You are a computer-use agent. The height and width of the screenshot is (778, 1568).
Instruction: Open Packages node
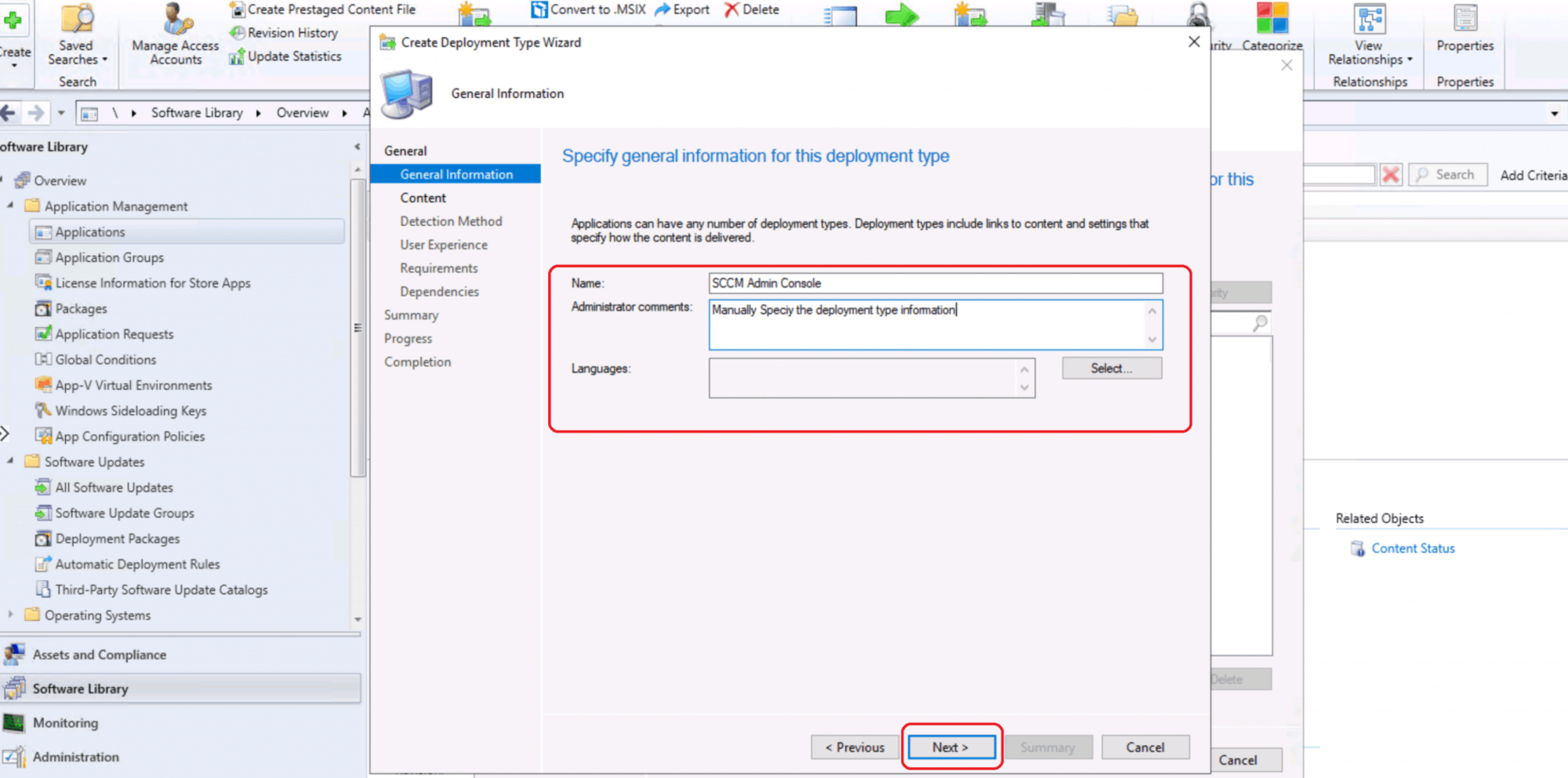[80, 308]
